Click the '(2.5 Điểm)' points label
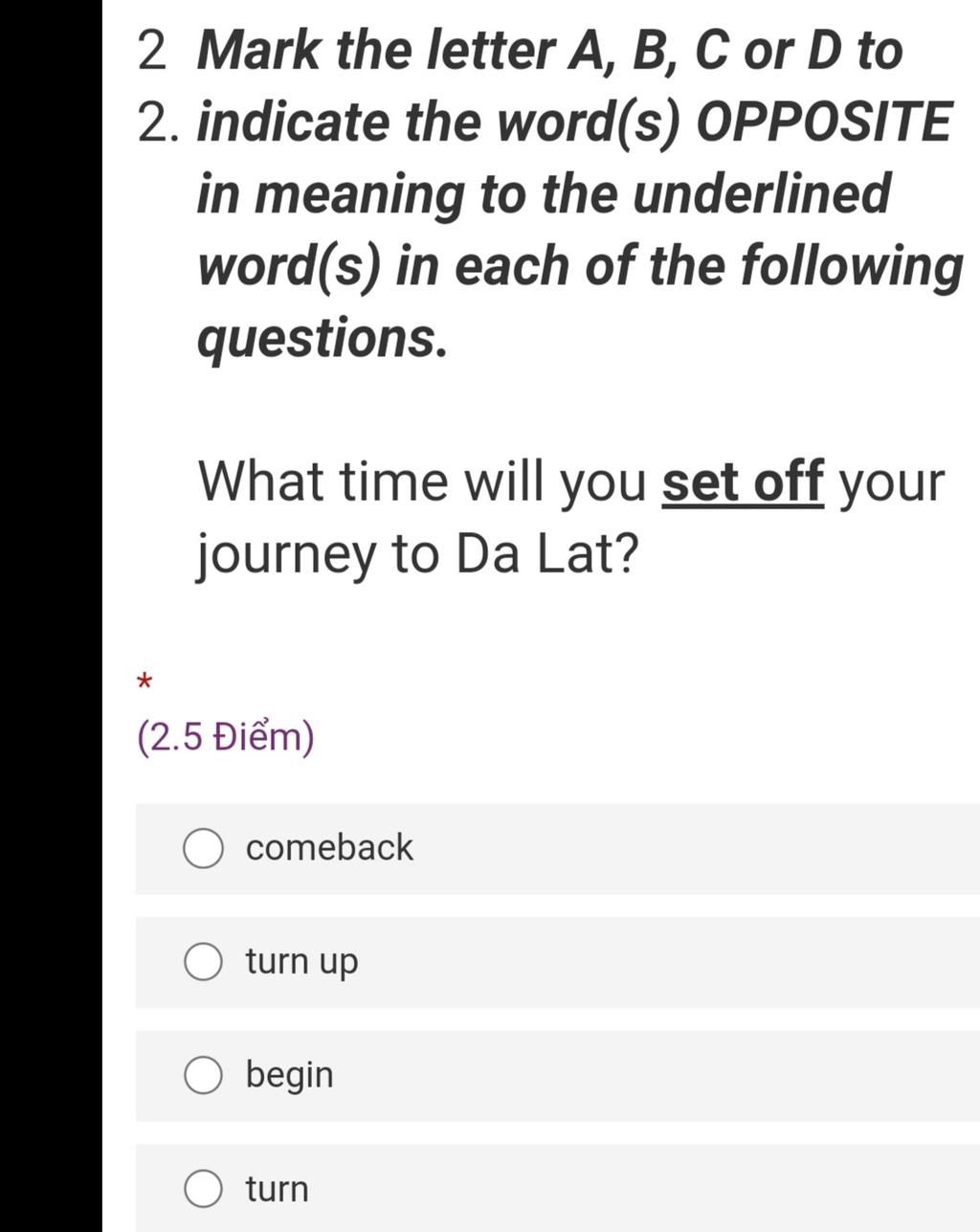The height and width of the screenshot is (1232, 980). click(226, 737)
